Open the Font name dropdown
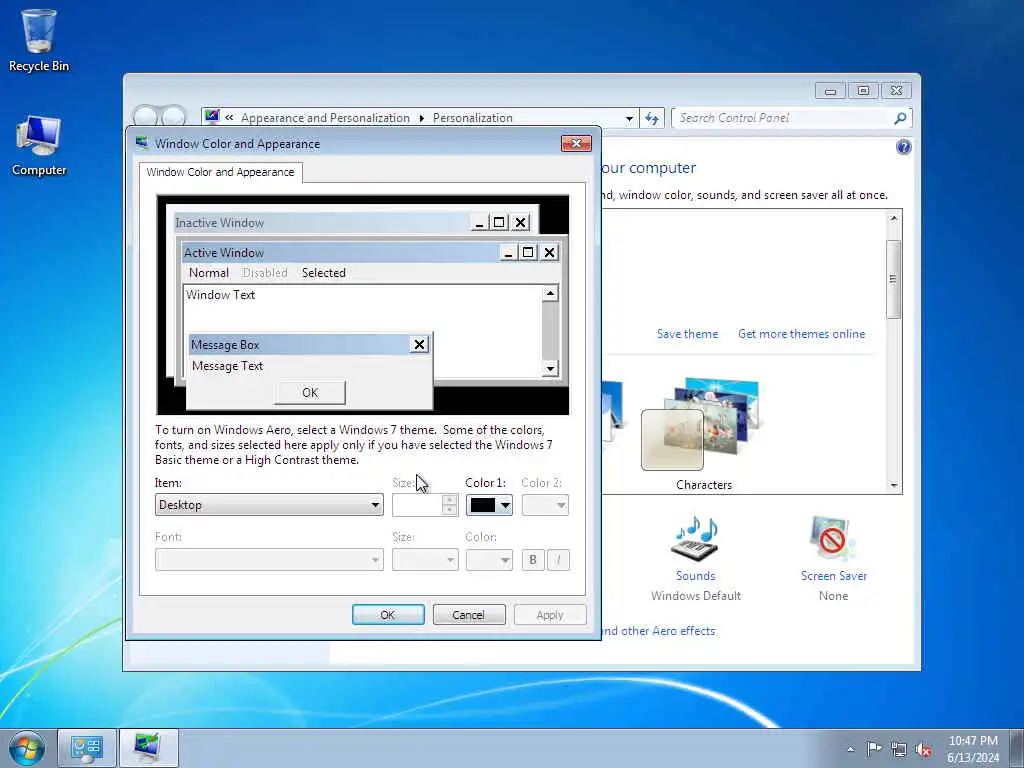Image resolution: width=1024 pixels, height=768 pixels. (x=269, y=560)
